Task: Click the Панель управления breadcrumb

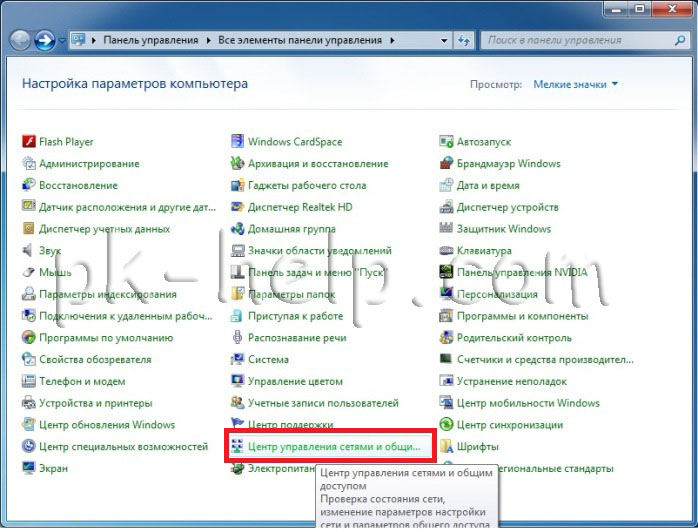Action: [151, 41]
